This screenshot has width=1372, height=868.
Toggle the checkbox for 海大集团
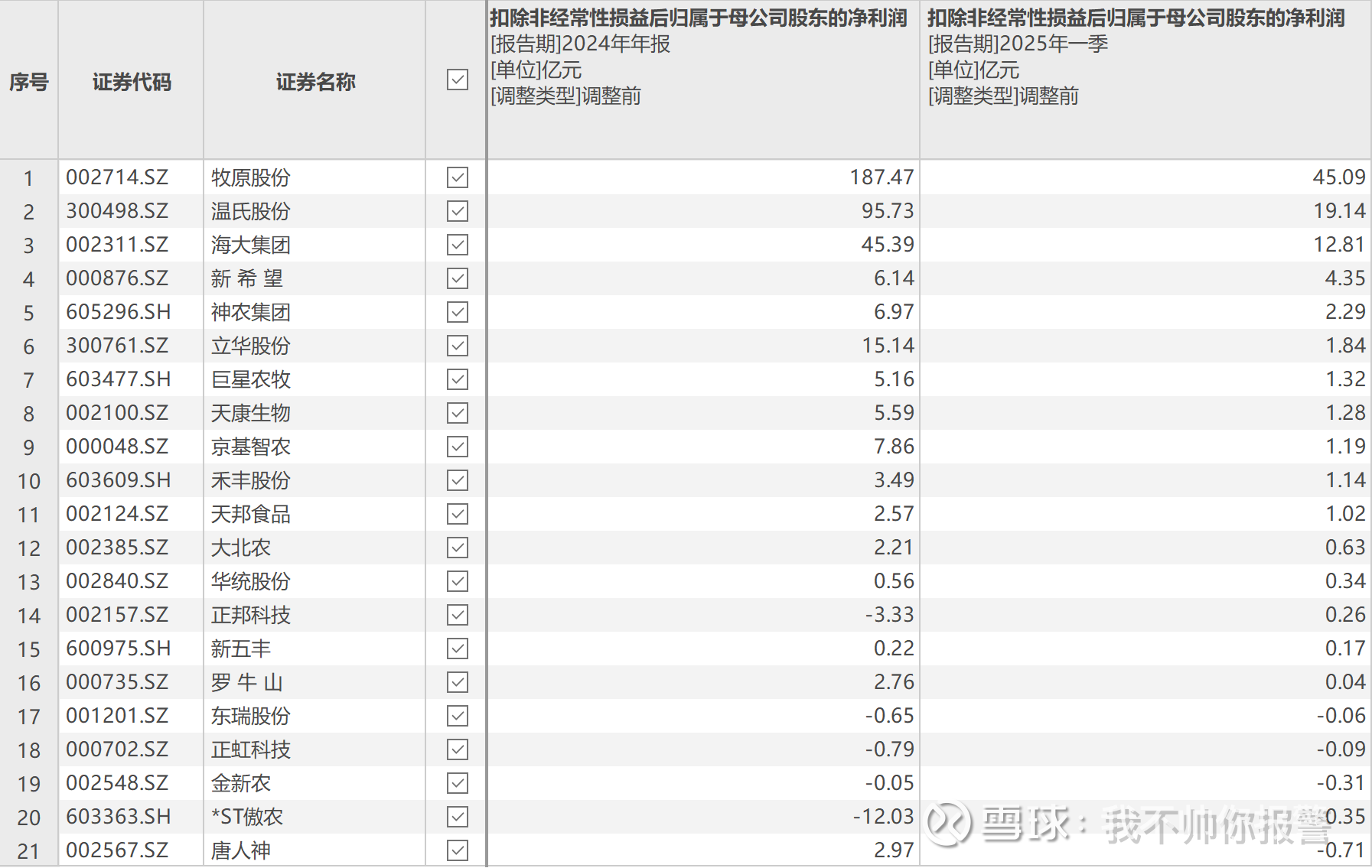[458, 245]
